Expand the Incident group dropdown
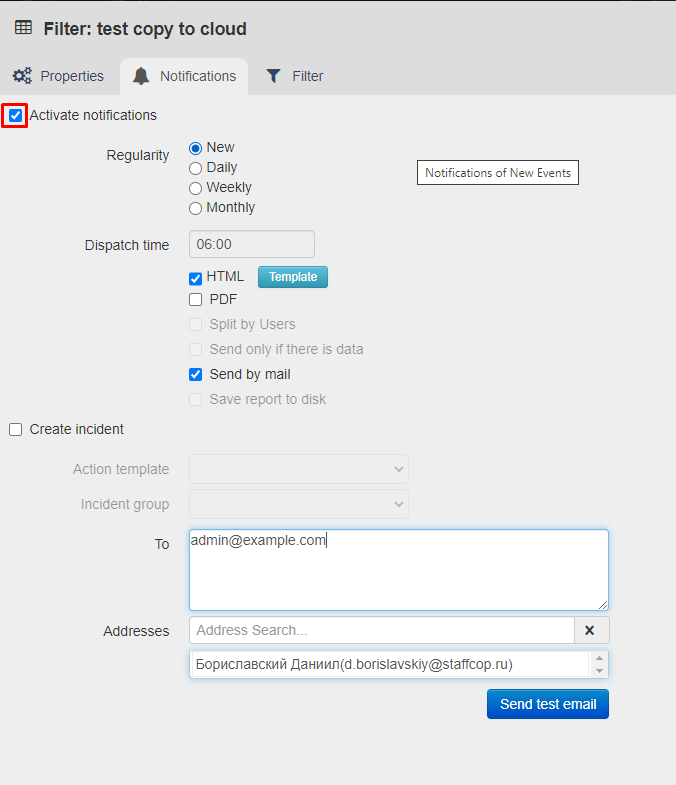Screen dimensions: 676x785 (x=298, y=504)
